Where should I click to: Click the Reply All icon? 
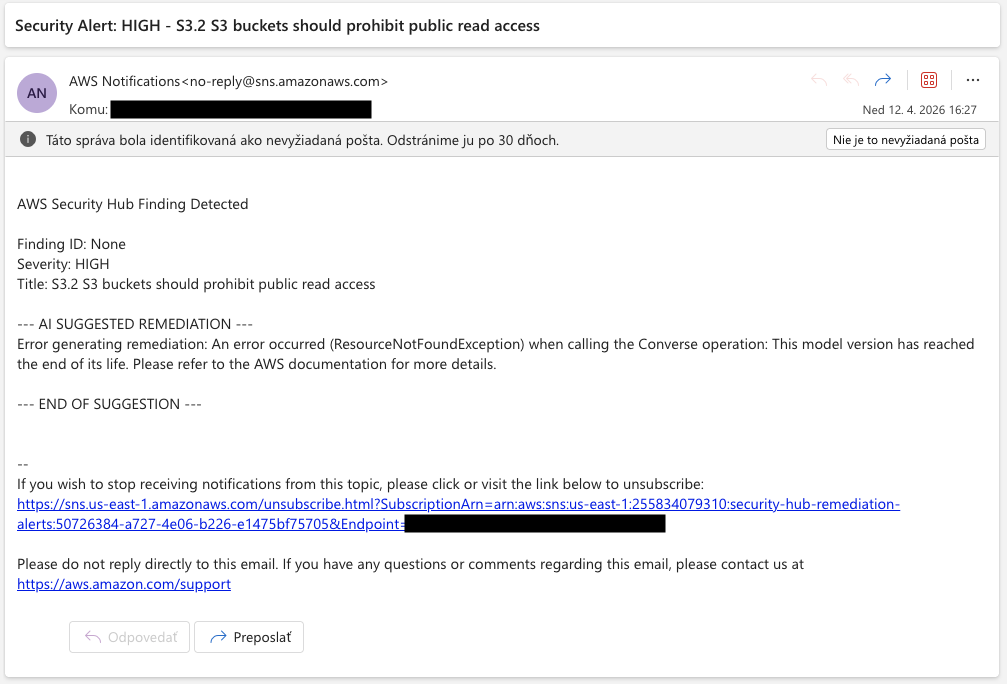[x=850, y=82]
